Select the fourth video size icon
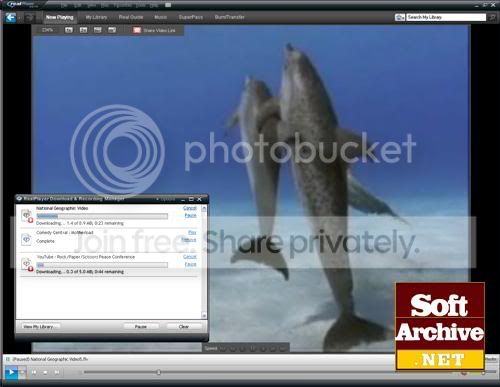Image resolution: width=500 pixels, height=387 pixels. tap(112, 30)
